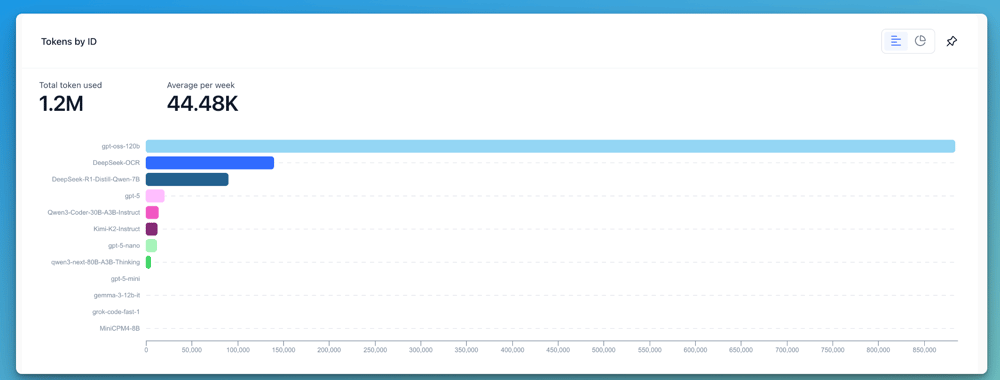Switch to bar chart view
The image size is (1000, 380).
click(895, 41)
